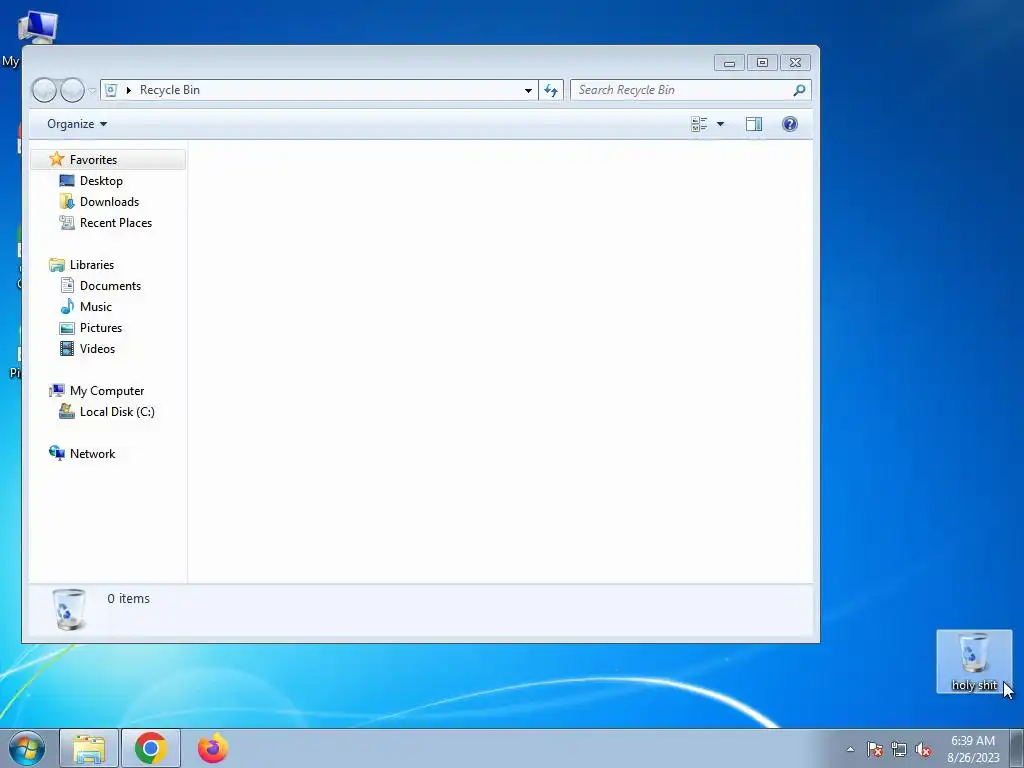Click the Back navigation arrow button
The image size is (1024, 768).
click(44, 90)
